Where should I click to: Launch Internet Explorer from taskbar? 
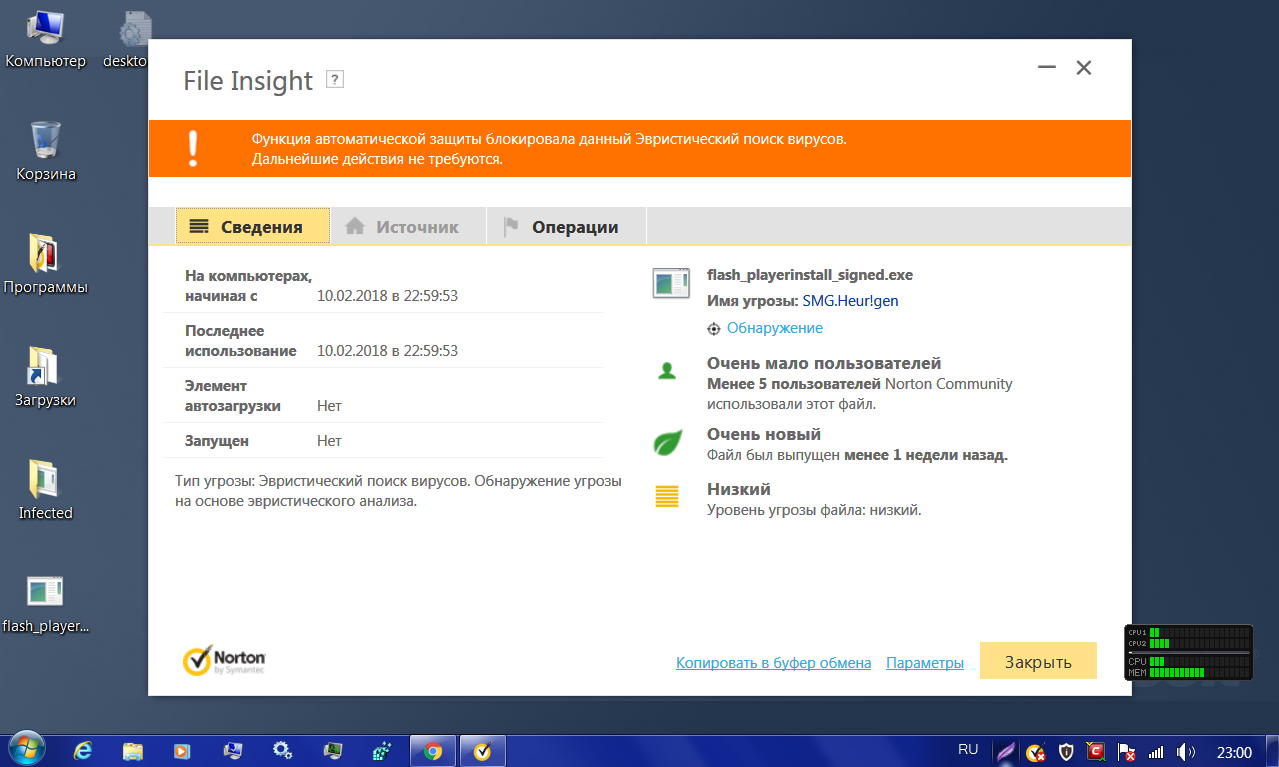tap(84, 750)
